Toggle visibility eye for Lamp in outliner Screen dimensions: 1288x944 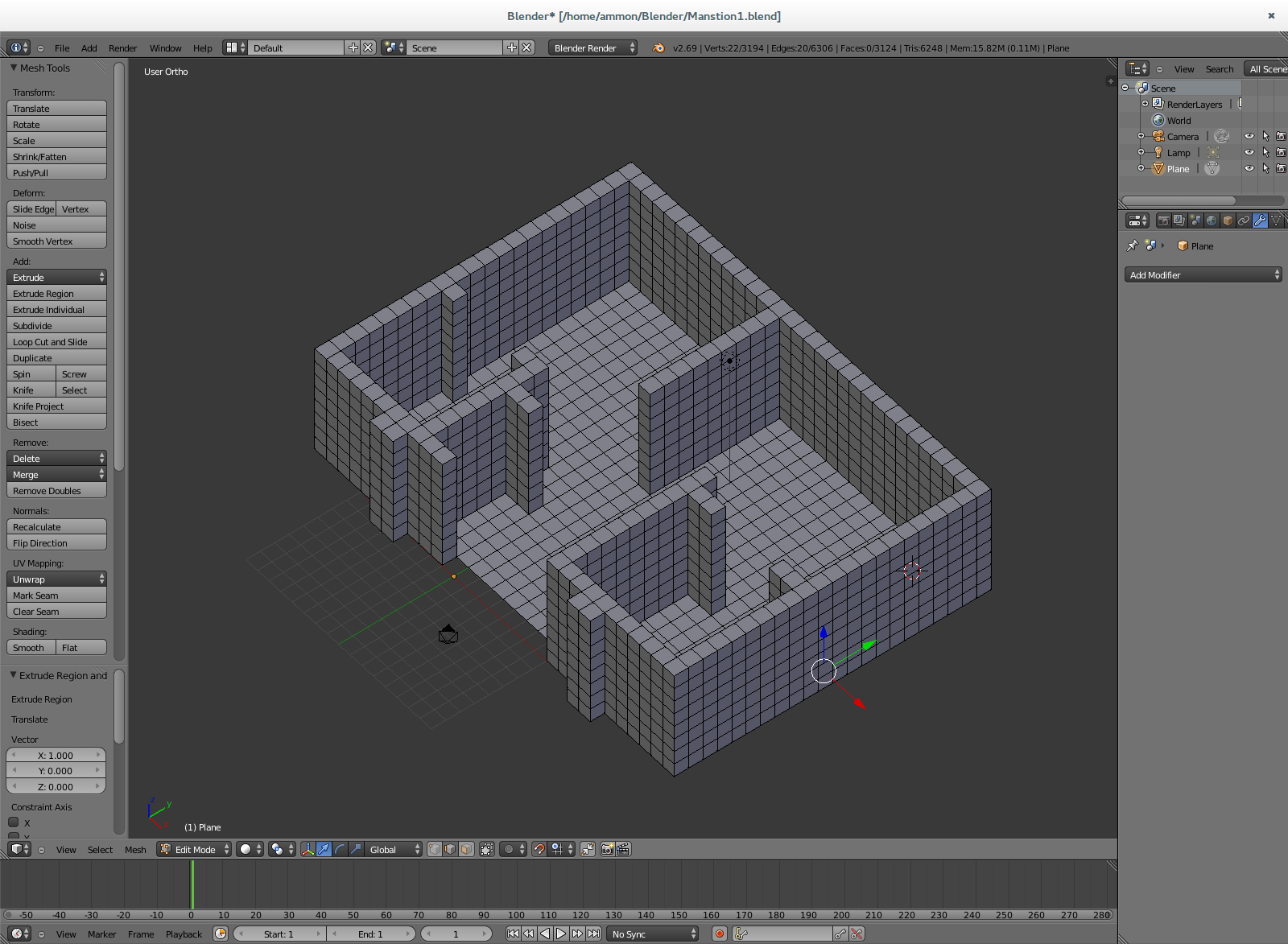[1249, 152]
